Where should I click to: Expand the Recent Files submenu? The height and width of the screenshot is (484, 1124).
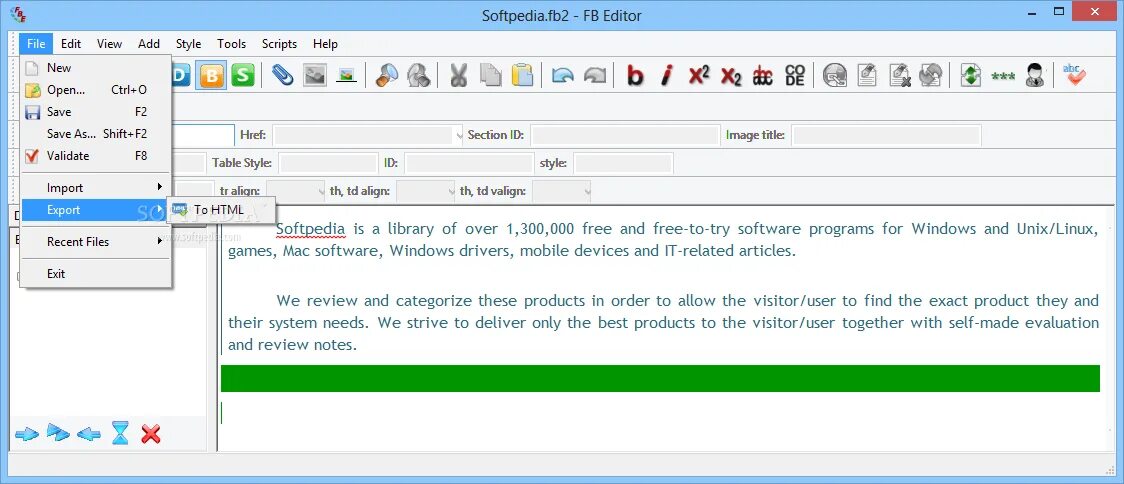(95, 242)
